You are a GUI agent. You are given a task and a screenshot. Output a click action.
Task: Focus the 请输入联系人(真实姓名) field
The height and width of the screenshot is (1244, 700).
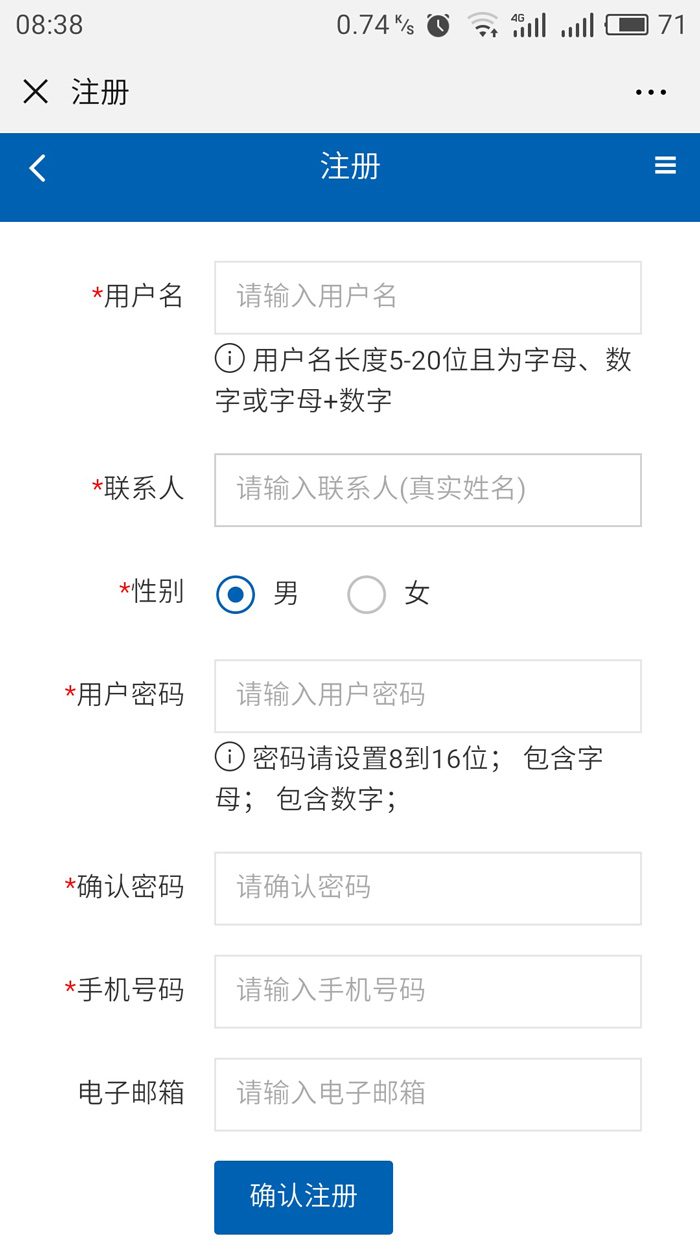(x=428, y=490)
